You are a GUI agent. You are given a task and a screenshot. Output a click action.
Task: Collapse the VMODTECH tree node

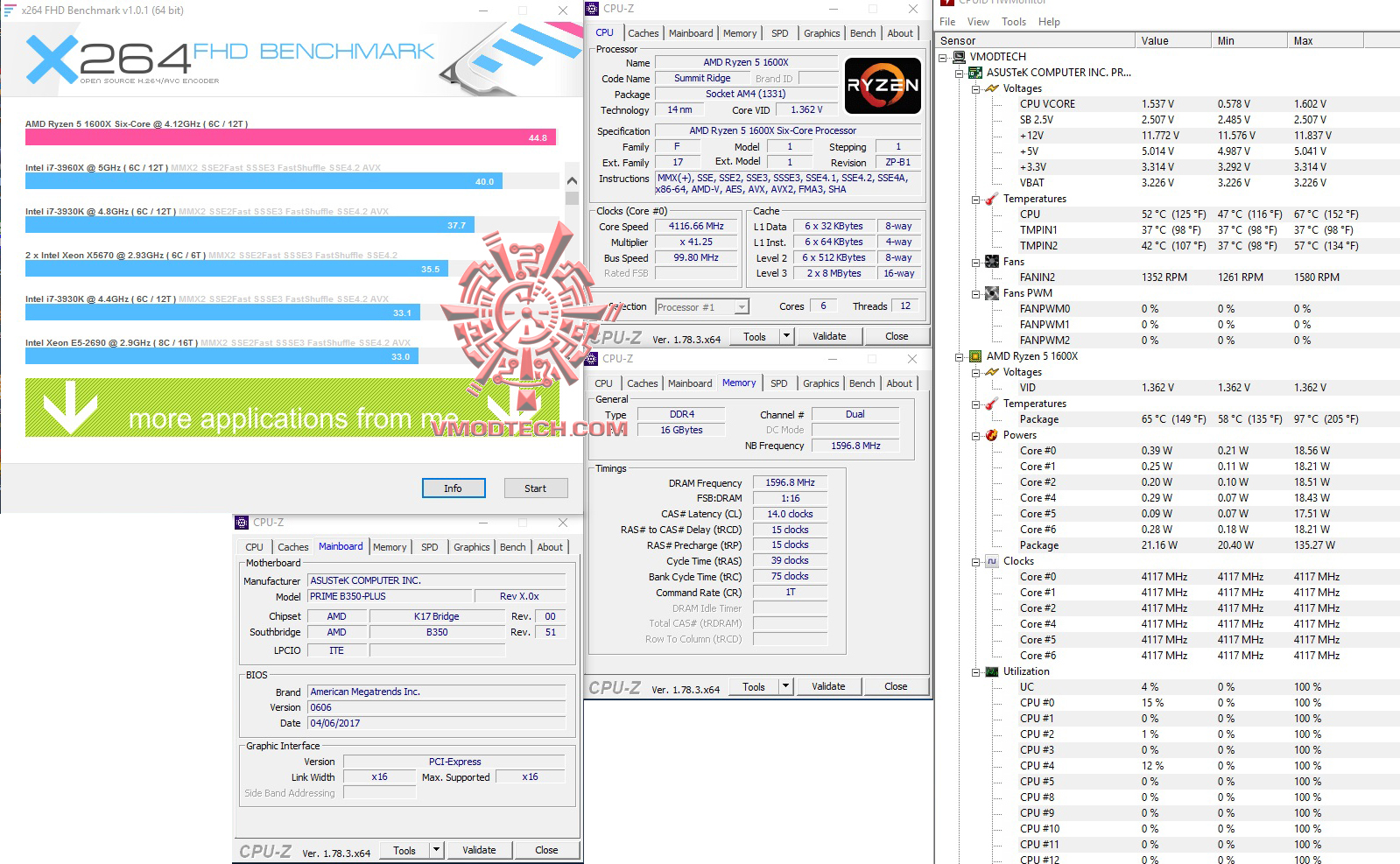click(943, 58)
